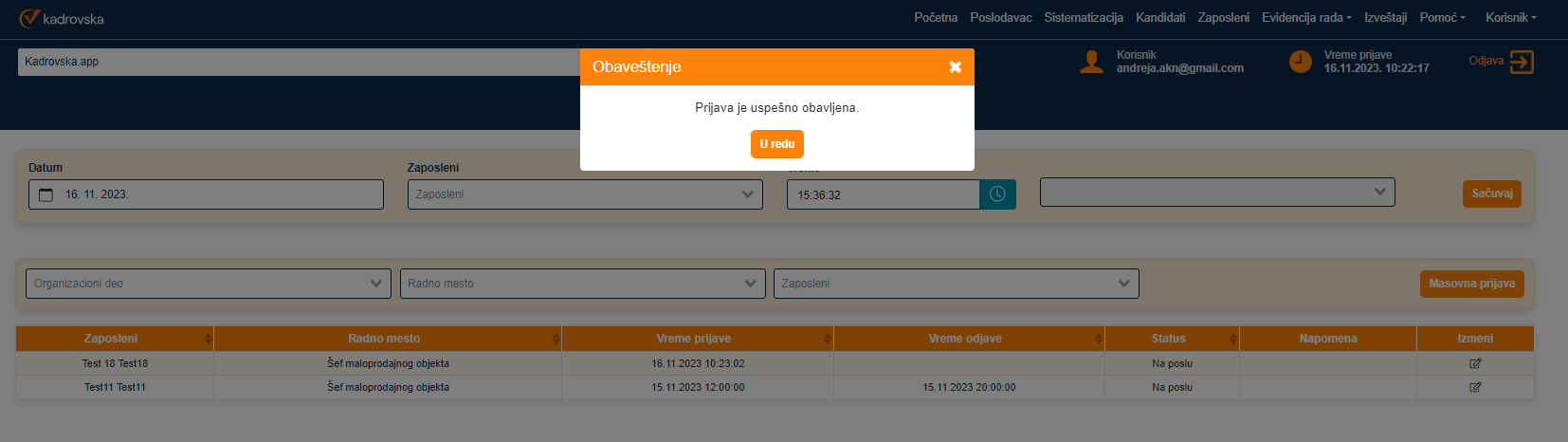Open the Korisnik menu in navbar

coord(1509,18)
